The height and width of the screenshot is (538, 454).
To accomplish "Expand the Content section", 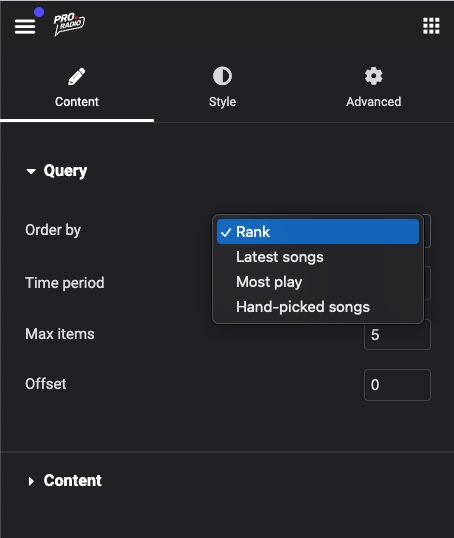I will pos(31,481).
